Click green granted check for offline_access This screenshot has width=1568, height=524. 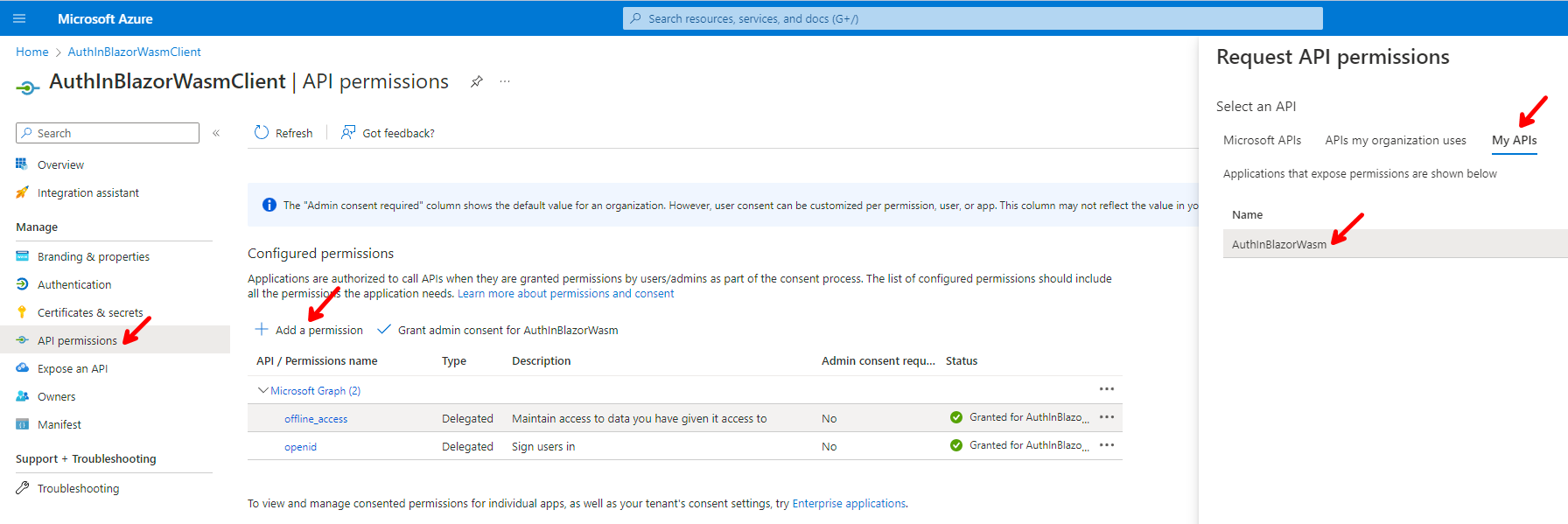pyautogui.click(x=956, y=417)
